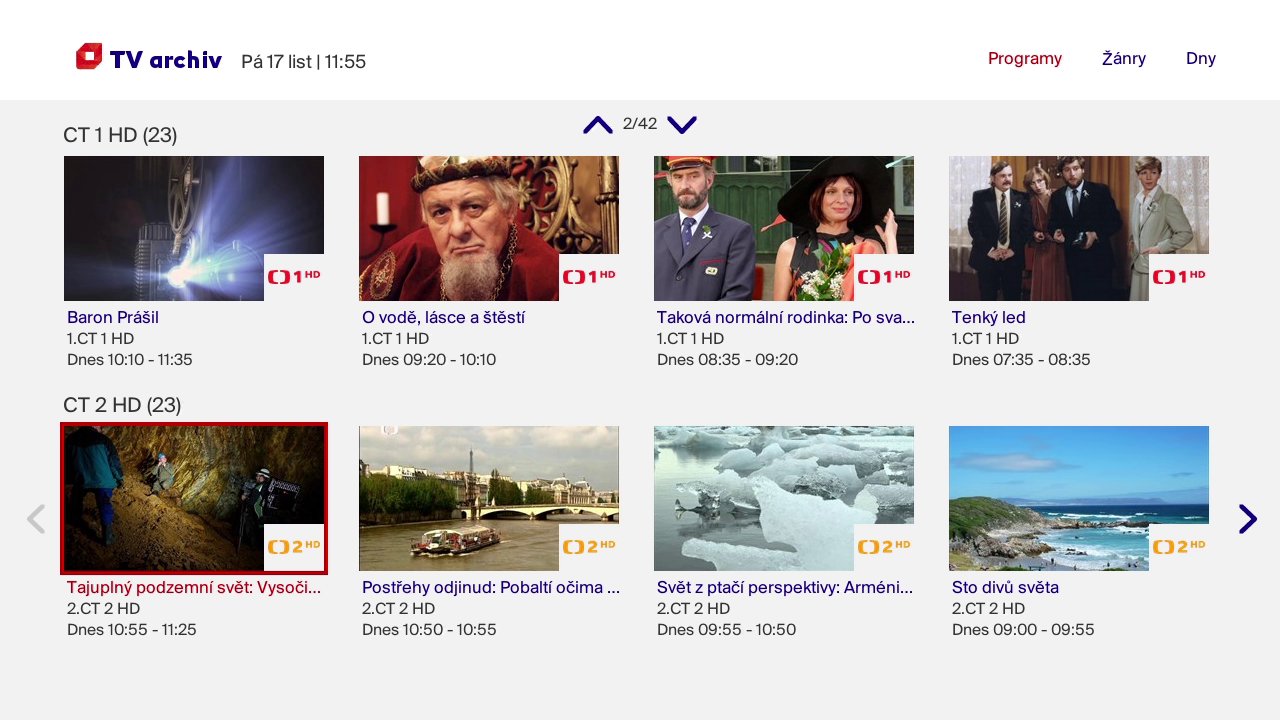Click time Dnes 09:55 - 10:50
Image resolution: width=1280 pixels, height=720 pixels.
click(727, 629)
